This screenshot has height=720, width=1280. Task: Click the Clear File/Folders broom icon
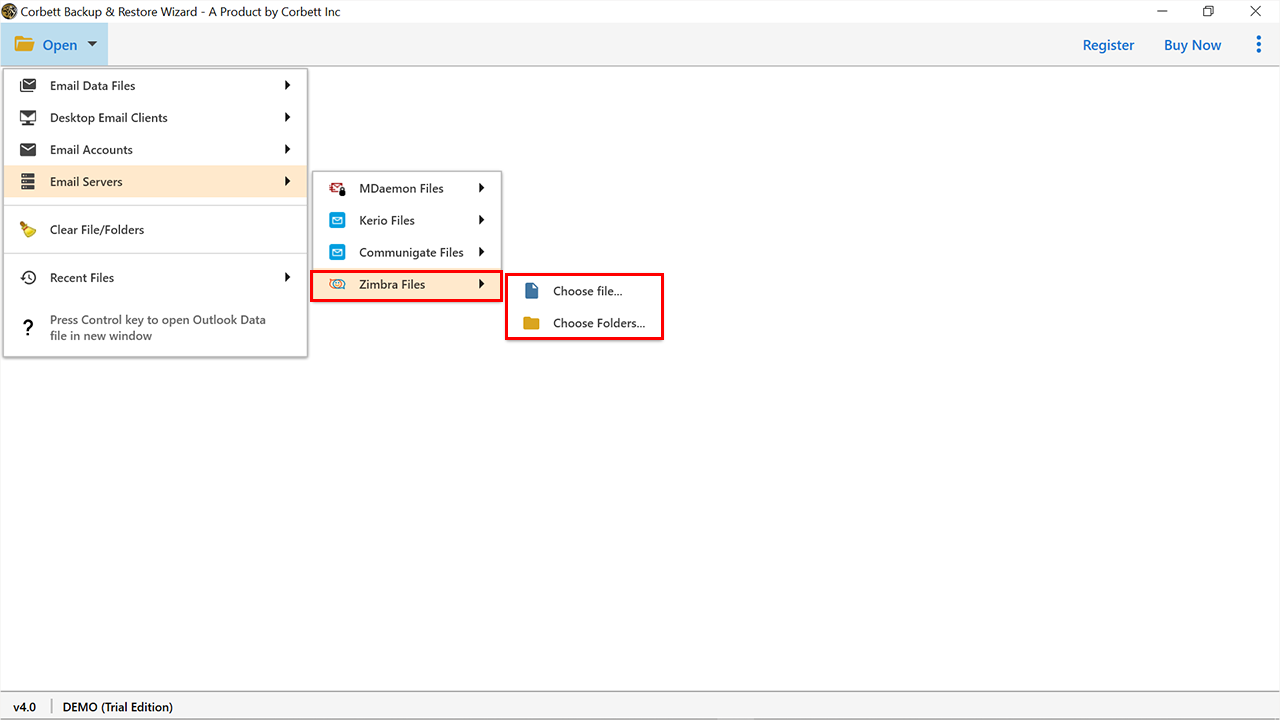tap(28, 230)
